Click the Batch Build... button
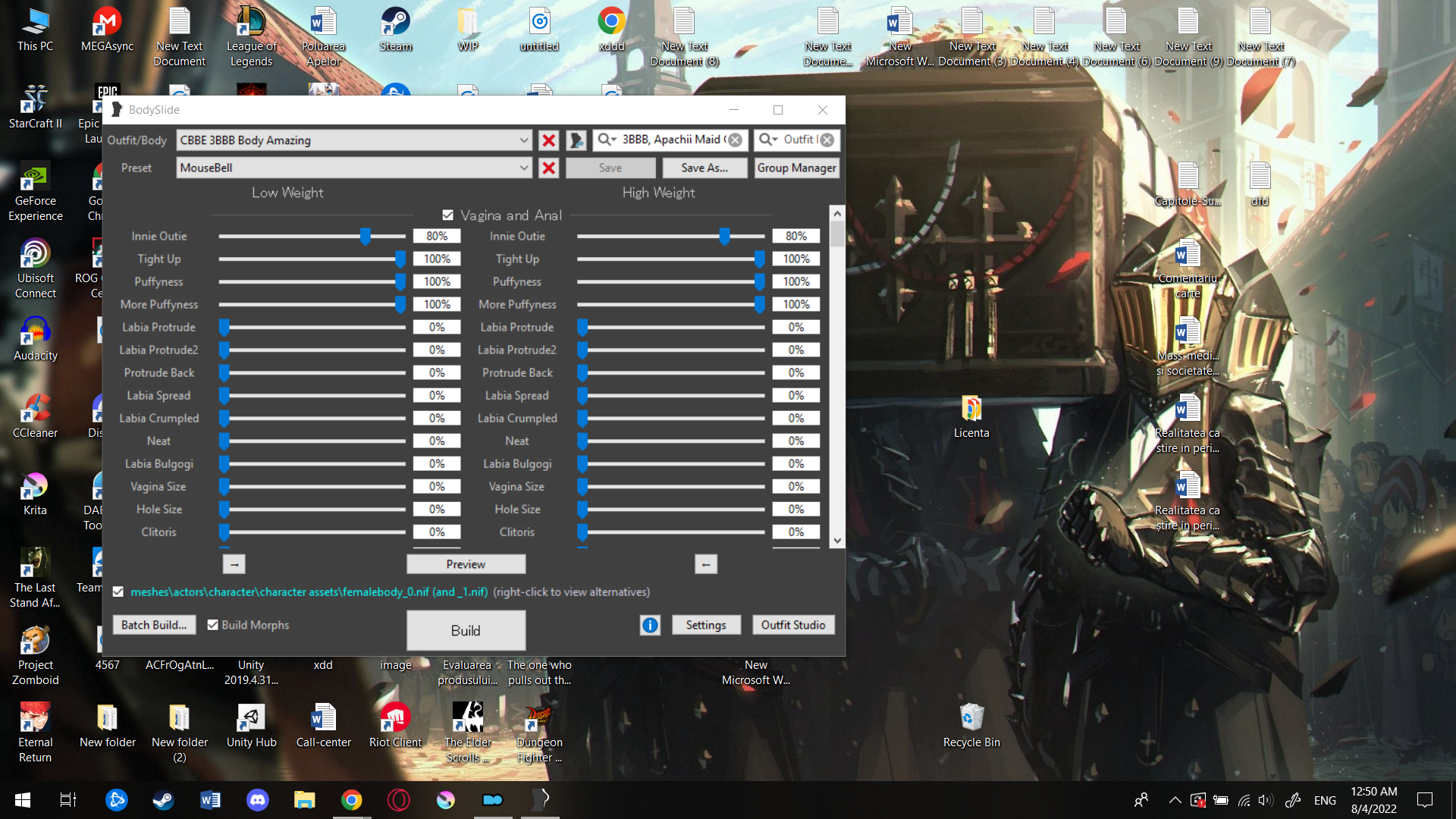Screen dimensions: 1456x819 tap(154, 625)
